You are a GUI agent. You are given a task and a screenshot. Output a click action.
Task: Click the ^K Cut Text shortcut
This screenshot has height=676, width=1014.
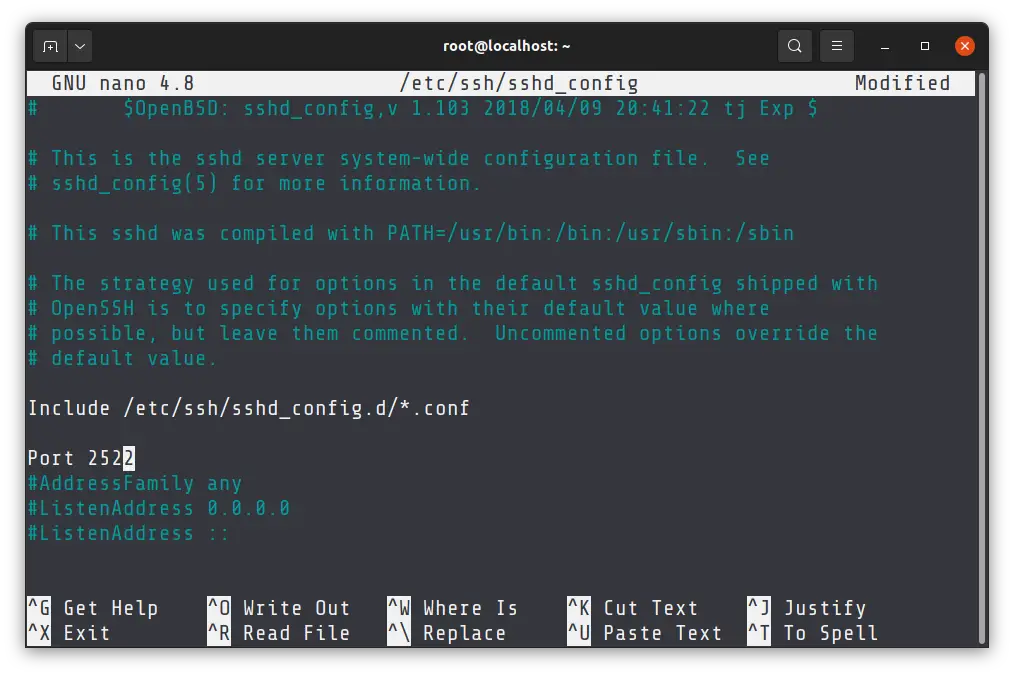point(633,608)
